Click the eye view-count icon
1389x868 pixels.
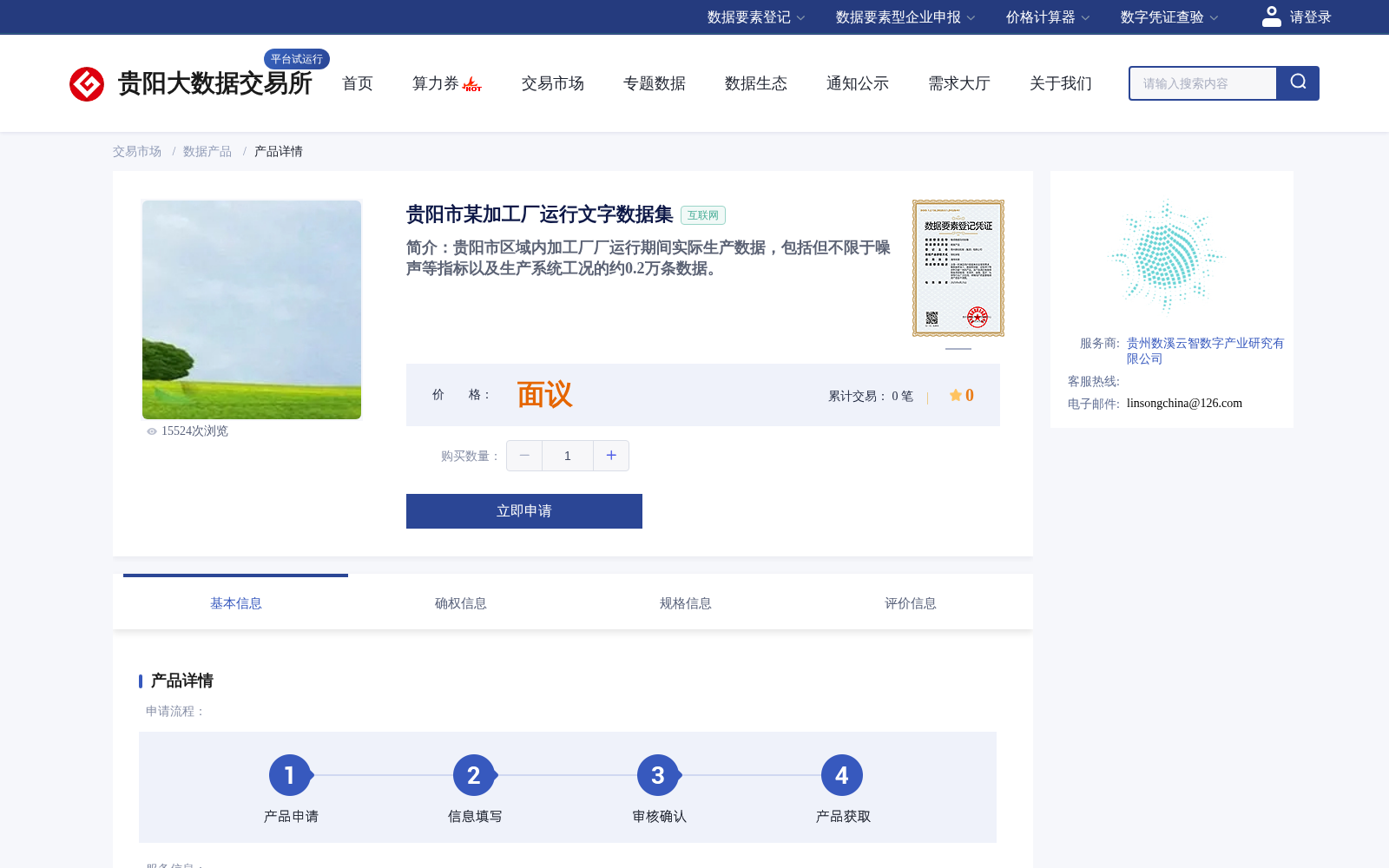pyautogui.click(x=152, y=431)
